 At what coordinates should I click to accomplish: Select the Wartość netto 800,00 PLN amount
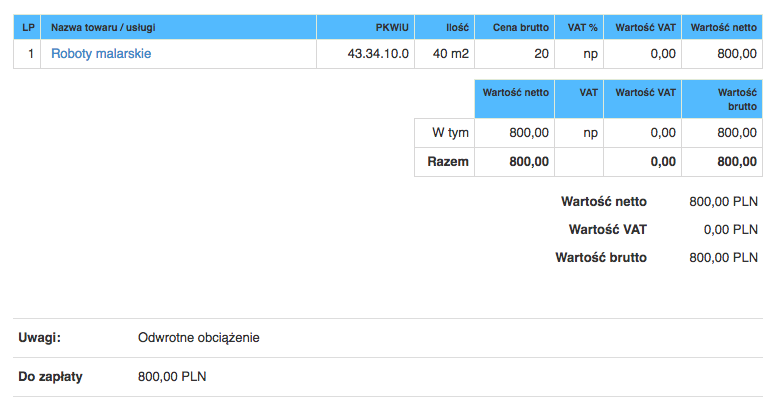[723, 202]
